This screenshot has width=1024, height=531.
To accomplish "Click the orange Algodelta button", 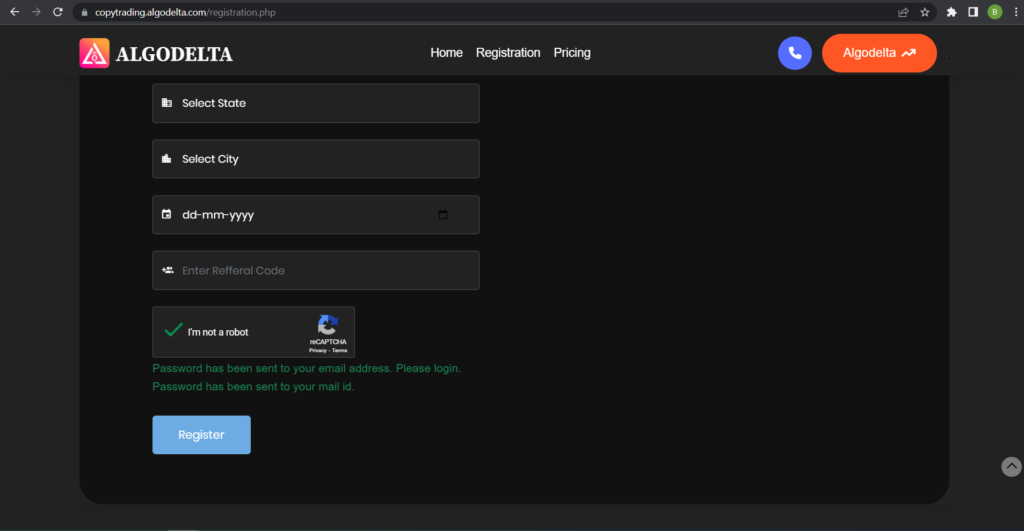I will pos(879,53).
